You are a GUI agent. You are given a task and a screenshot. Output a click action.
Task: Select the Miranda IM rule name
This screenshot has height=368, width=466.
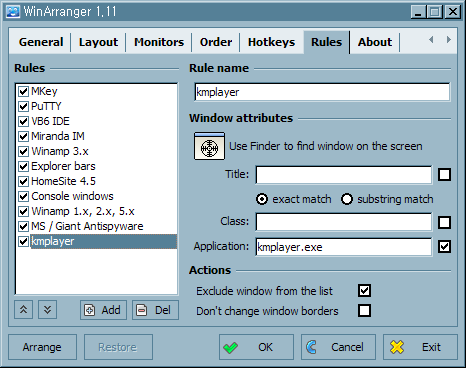(58, 136)
